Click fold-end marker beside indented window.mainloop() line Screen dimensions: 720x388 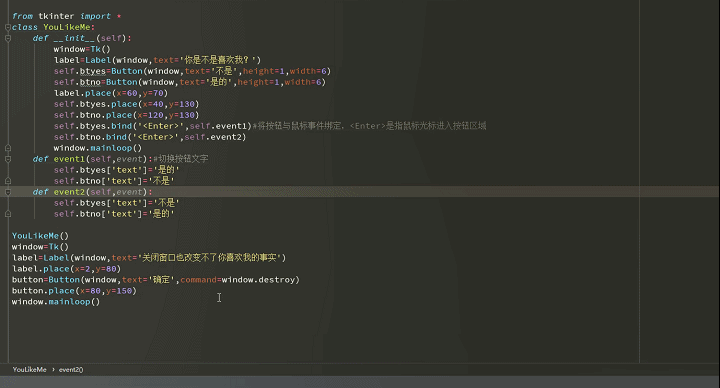tap(8, 148)
